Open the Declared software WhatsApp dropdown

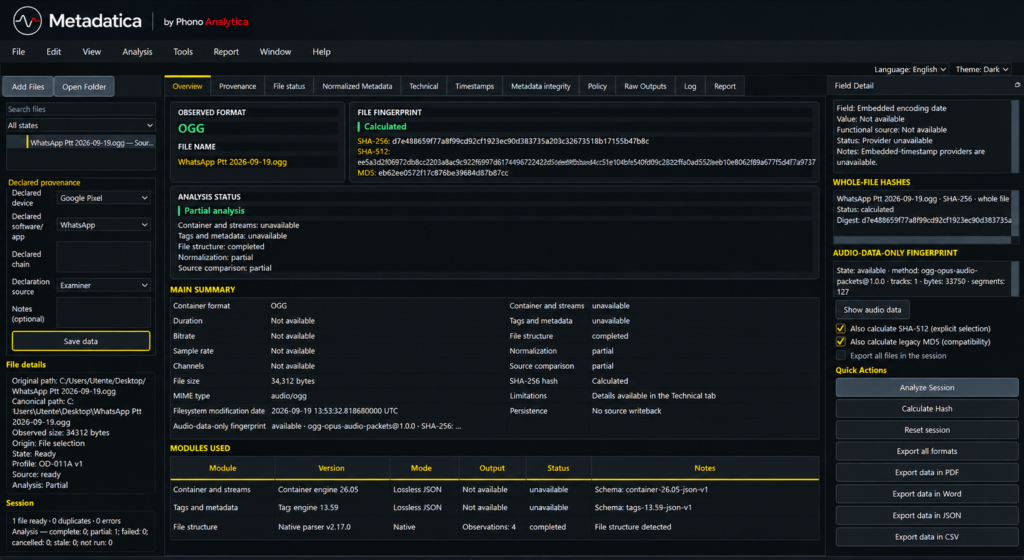click(103, 225)
